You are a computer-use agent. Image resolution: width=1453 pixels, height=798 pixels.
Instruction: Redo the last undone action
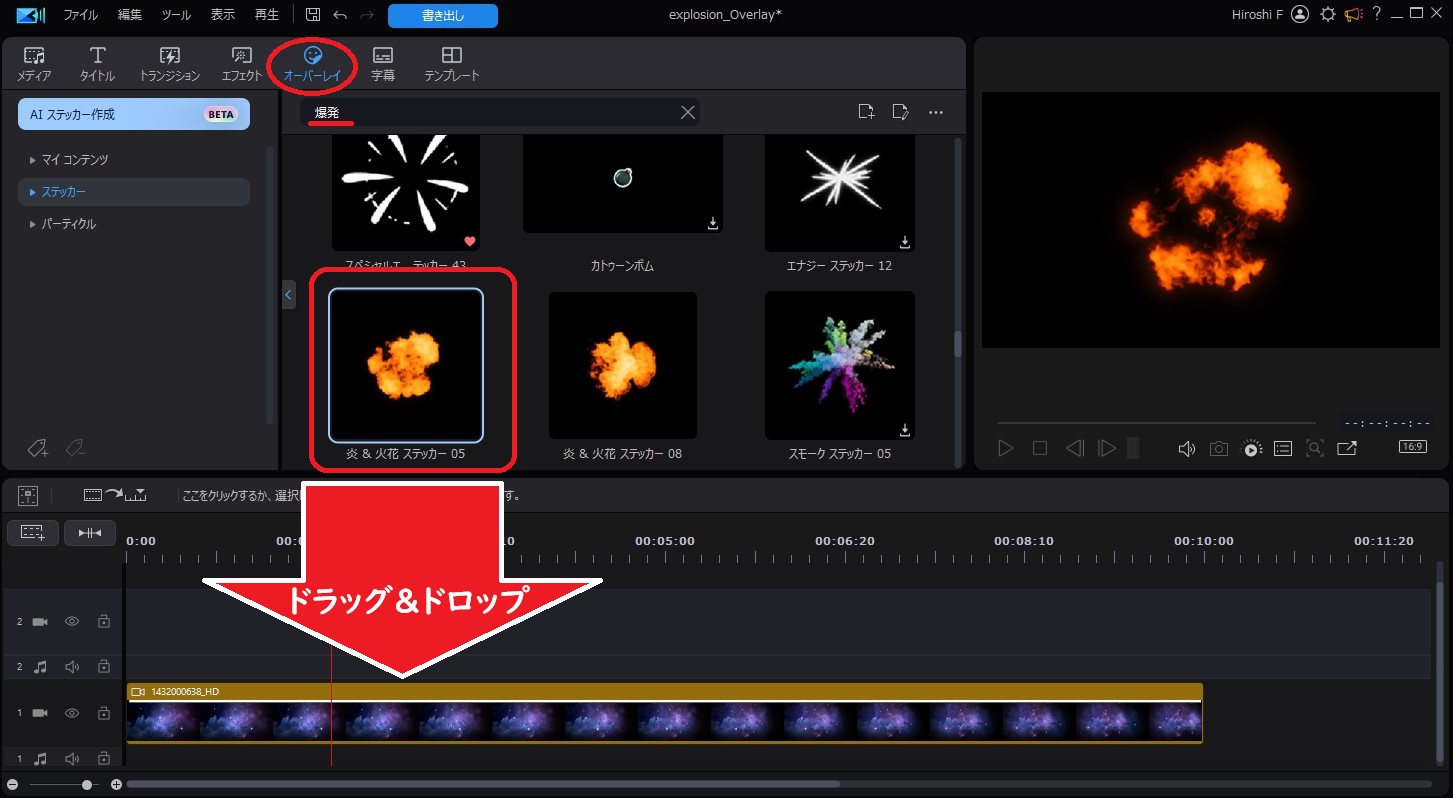pos(366,15)
